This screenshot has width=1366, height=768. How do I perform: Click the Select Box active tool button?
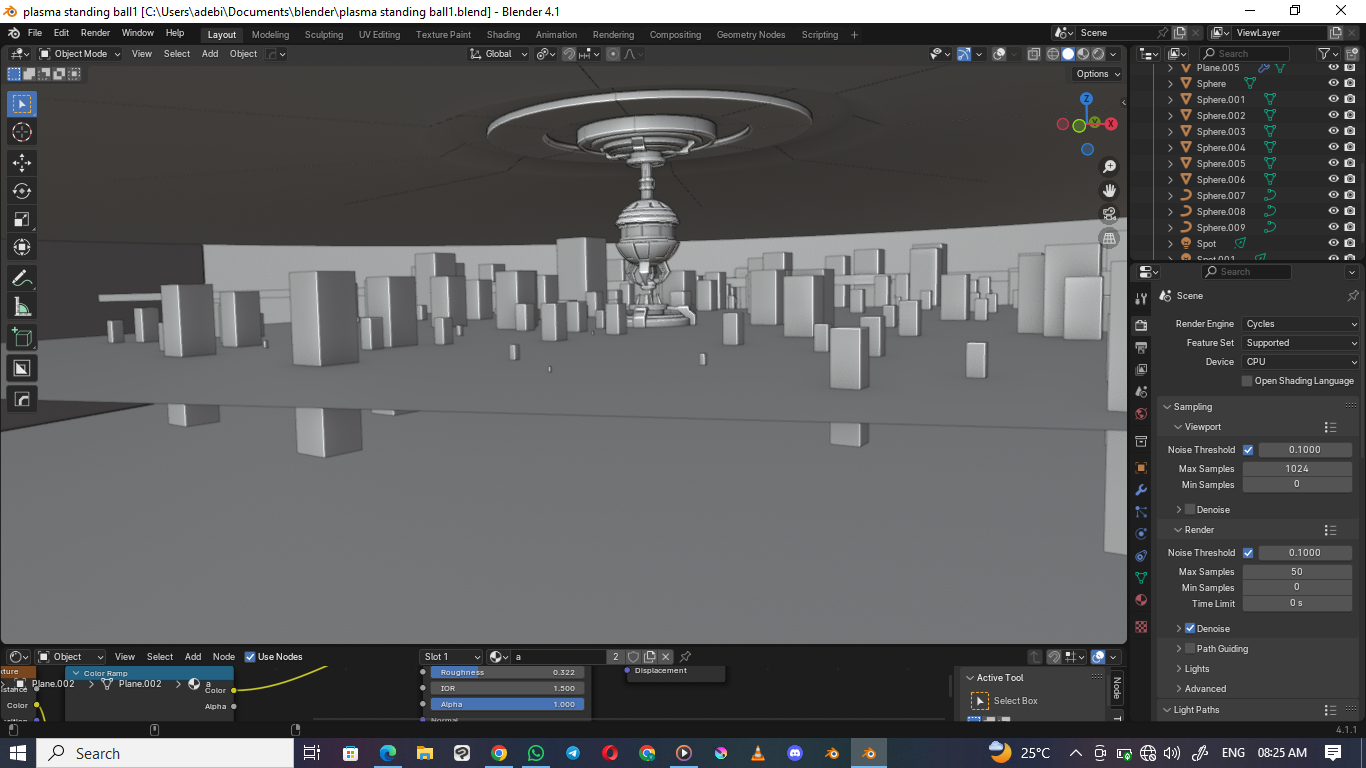(x=980, y=701)
